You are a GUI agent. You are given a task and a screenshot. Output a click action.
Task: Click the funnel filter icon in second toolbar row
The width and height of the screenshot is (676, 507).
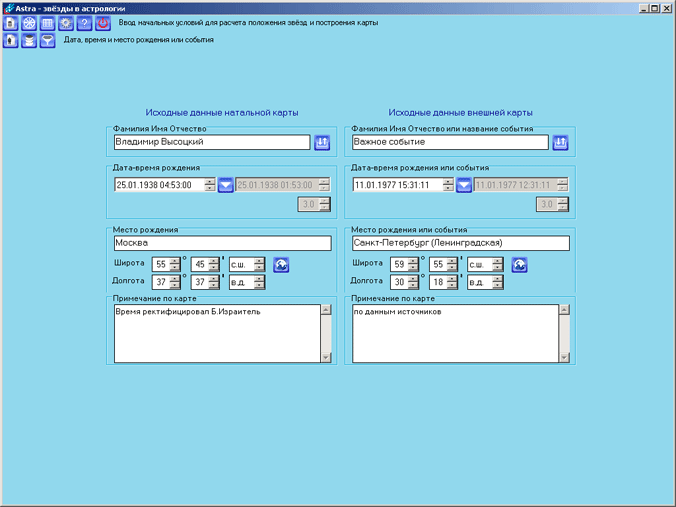point(47,41)
